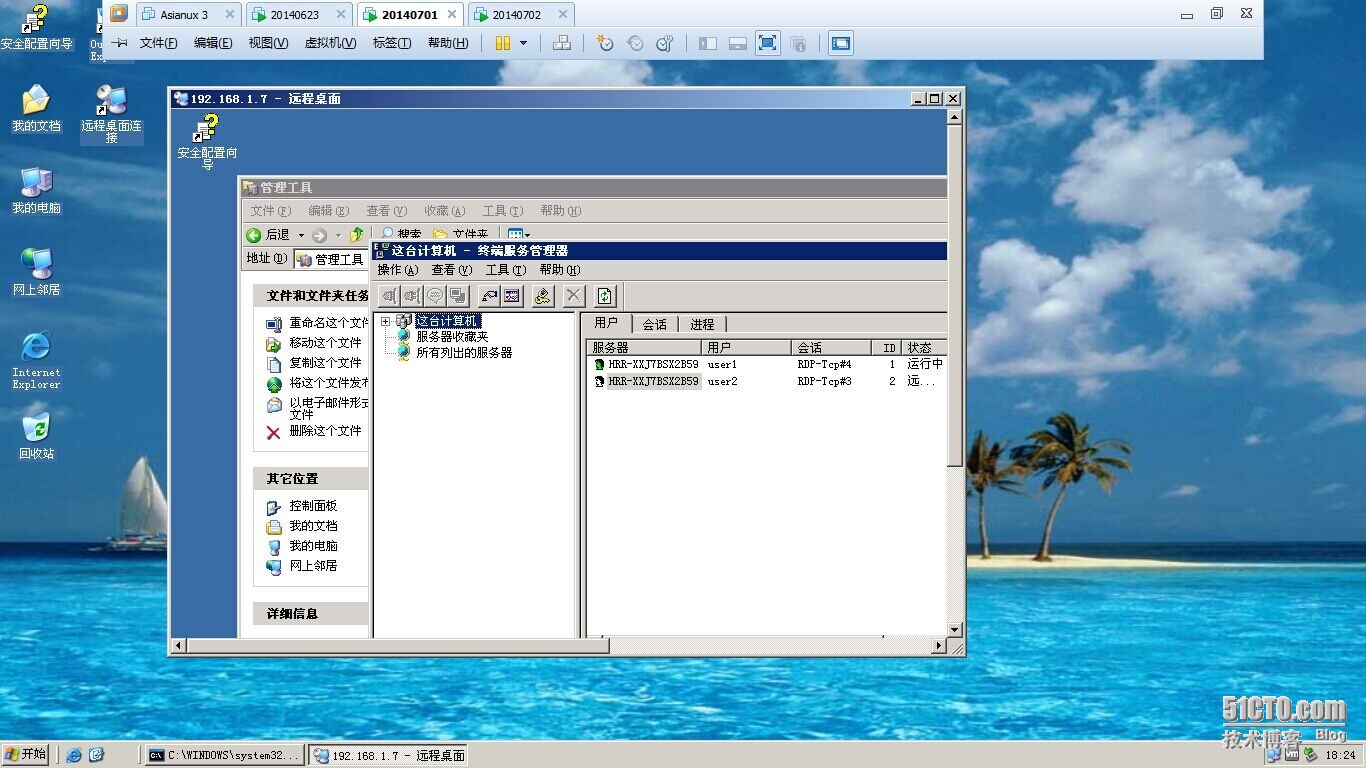The width and height of the screenshot is (1366, 768).
Task: Open the VMware 帮助(H) menu
Action: click(x=447, y=43)
